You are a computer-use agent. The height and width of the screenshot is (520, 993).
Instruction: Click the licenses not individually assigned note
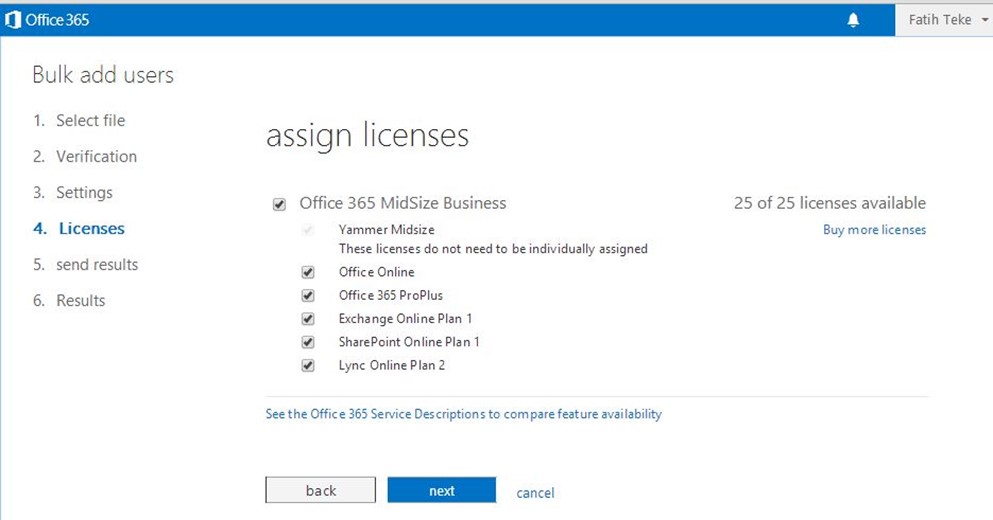(493, 249)
